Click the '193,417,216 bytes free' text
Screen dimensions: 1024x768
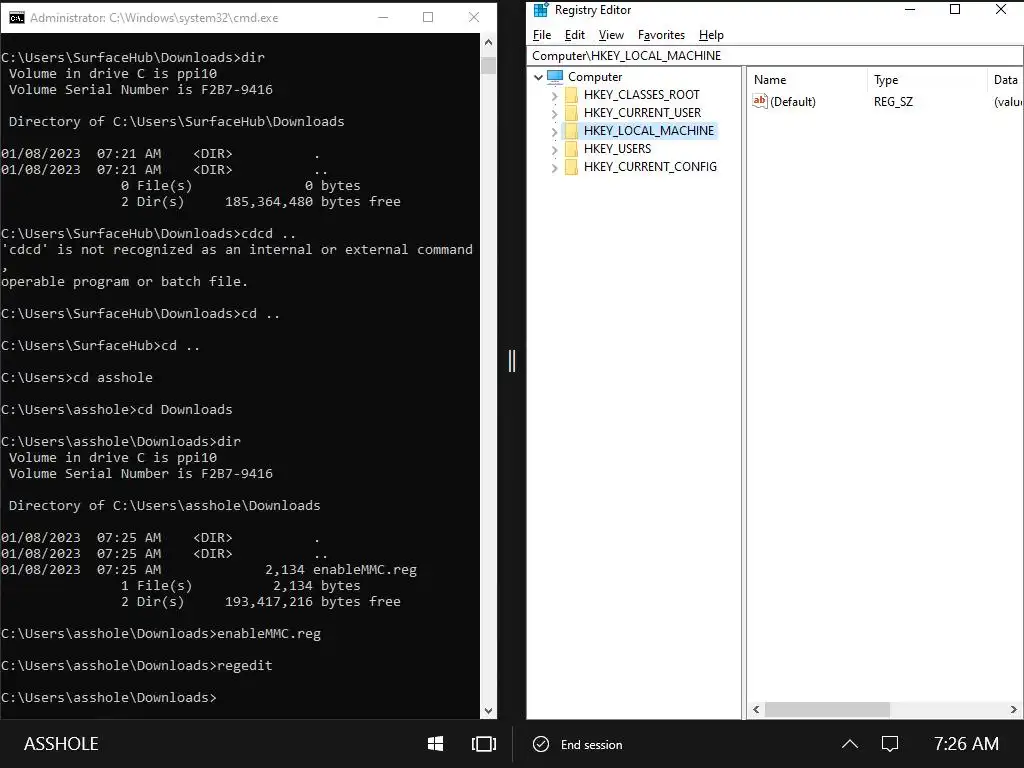click(x=312, y=601)
